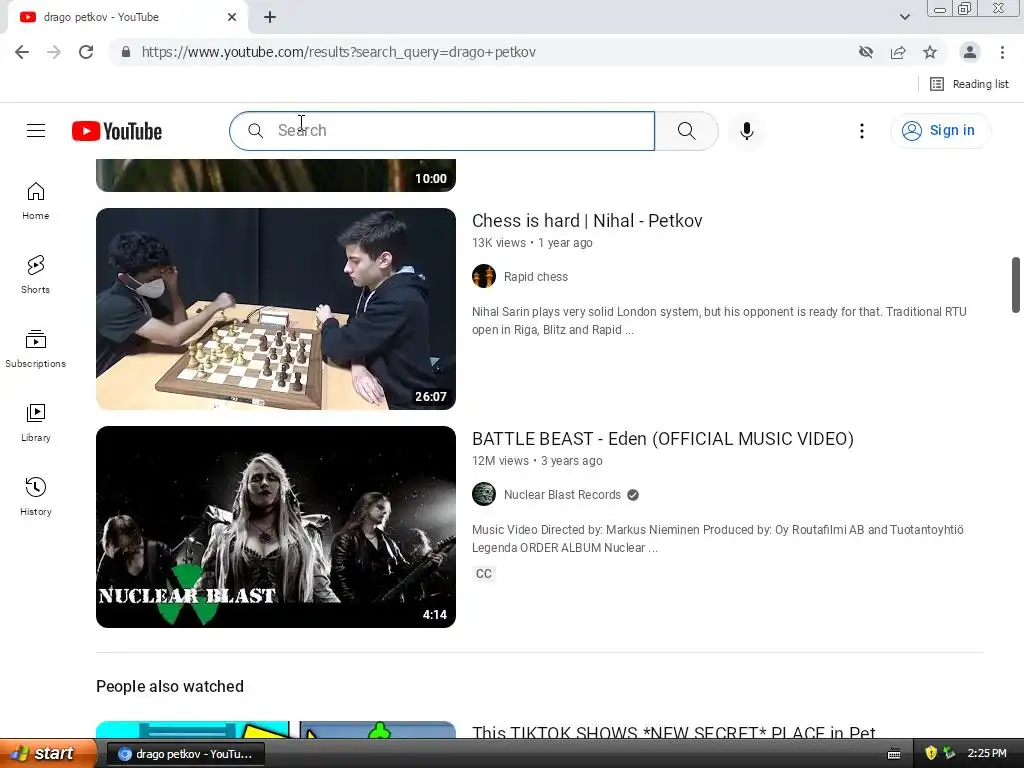Click the security shield tray icon
Screen dimensions: 1024x768
tap(931, 753)
